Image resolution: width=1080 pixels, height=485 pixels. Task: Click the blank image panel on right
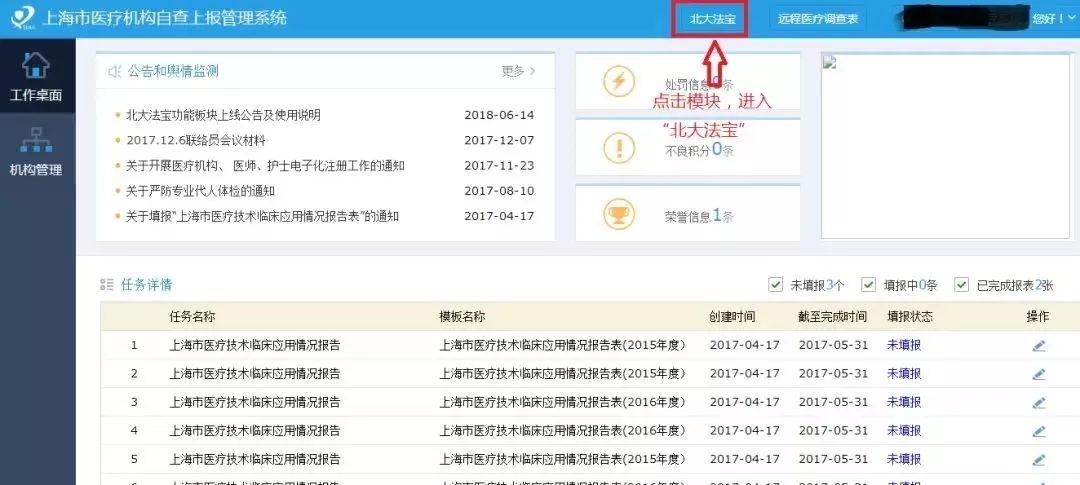pyautogui.click(x=945, y=146)
